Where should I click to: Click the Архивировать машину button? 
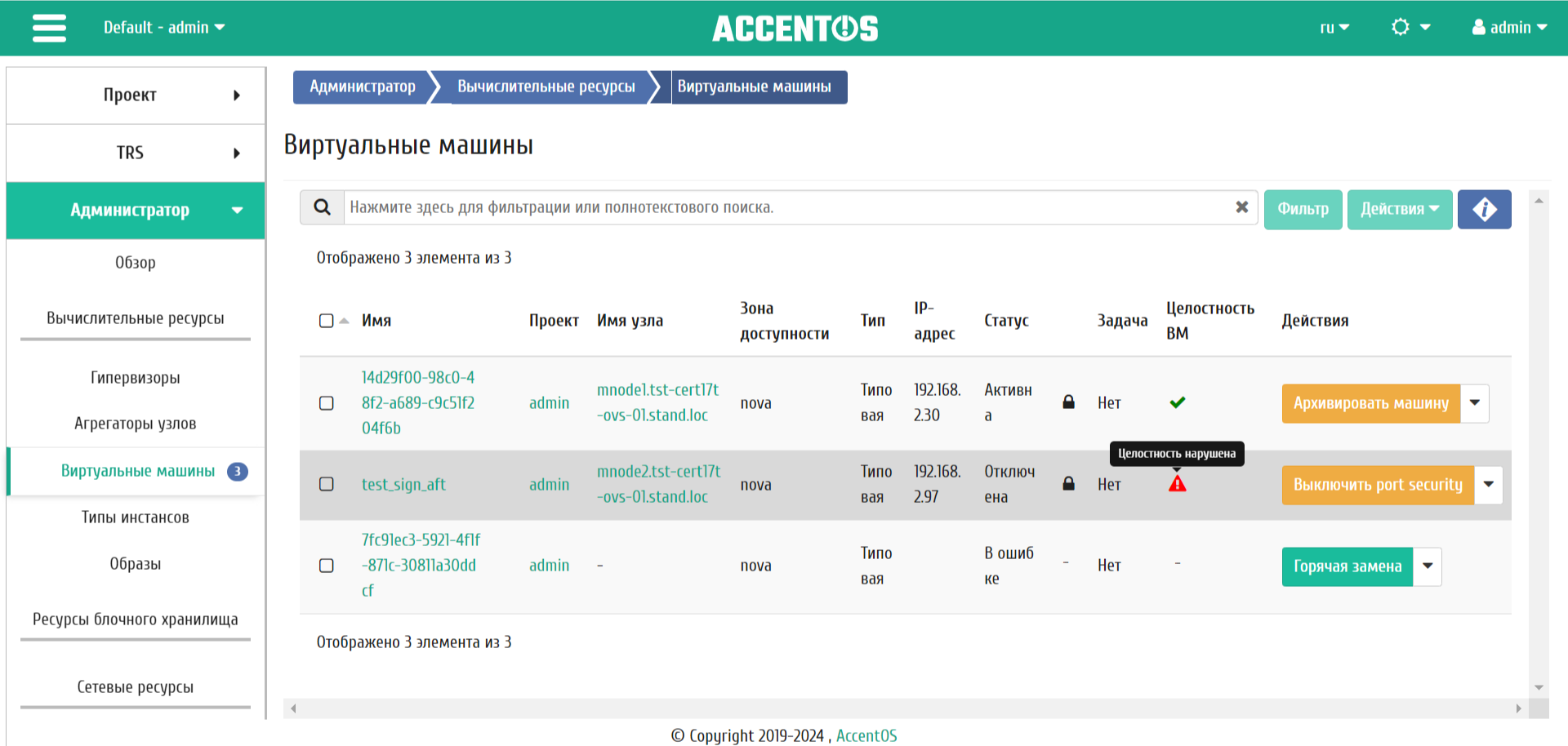(1370, 403)
